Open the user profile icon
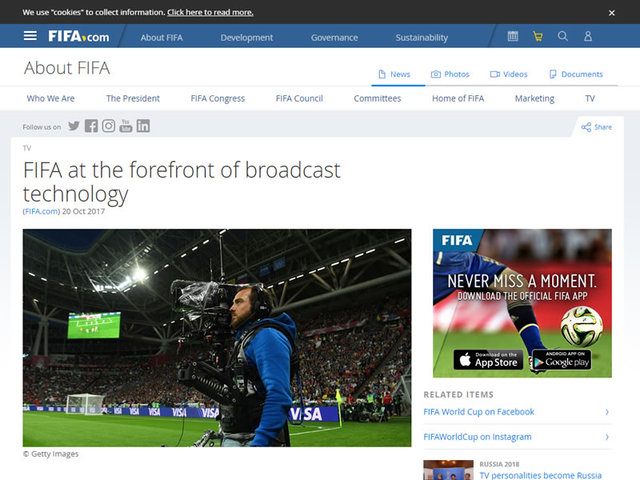 click(588, 36)
